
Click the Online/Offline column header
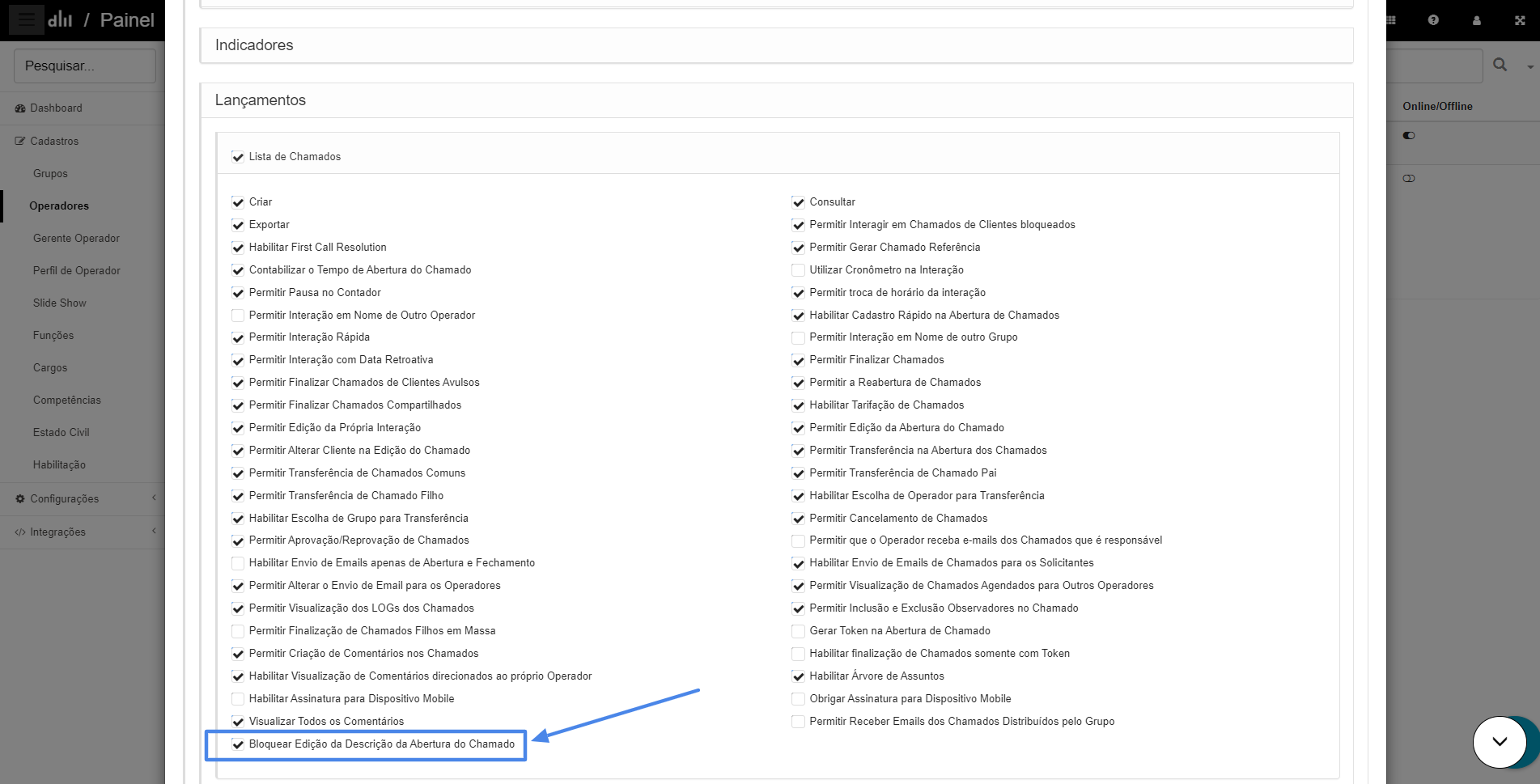1437,107
